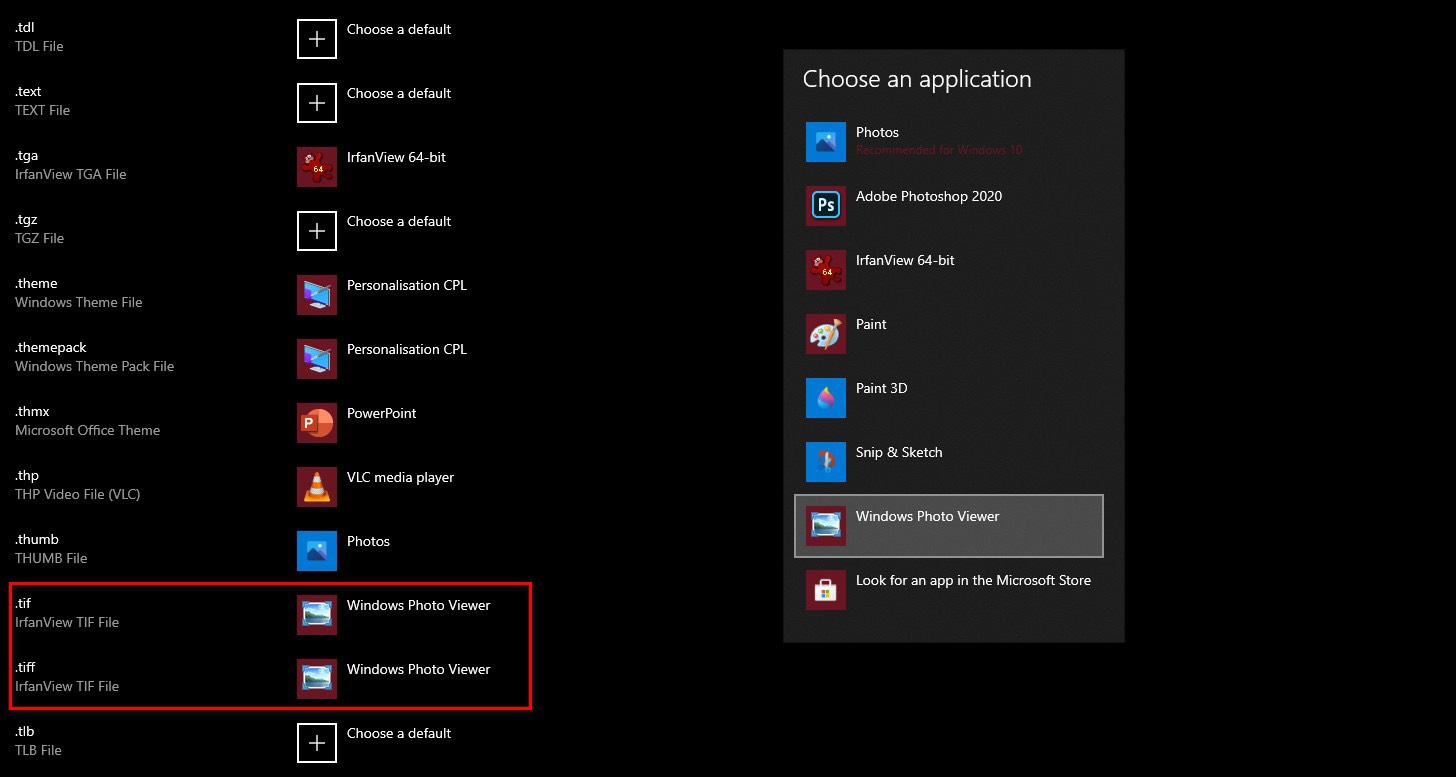The width and height of the screenshot is (1456, 777).
Task: Click Personalisation CPL icon for .theme
Action: tap(317, 295)
